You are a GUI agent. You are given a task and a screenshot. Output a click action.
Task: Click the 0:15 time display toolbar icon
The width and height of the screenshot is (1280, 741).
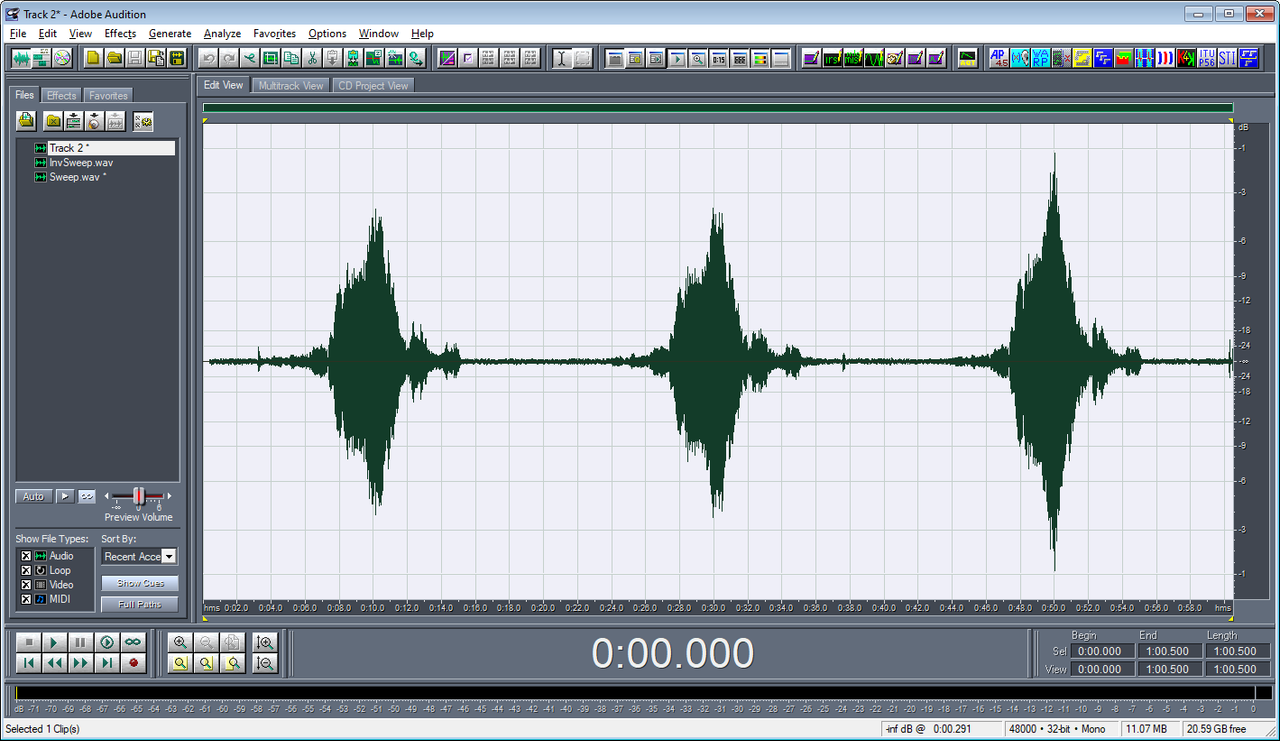click(719, 58)
